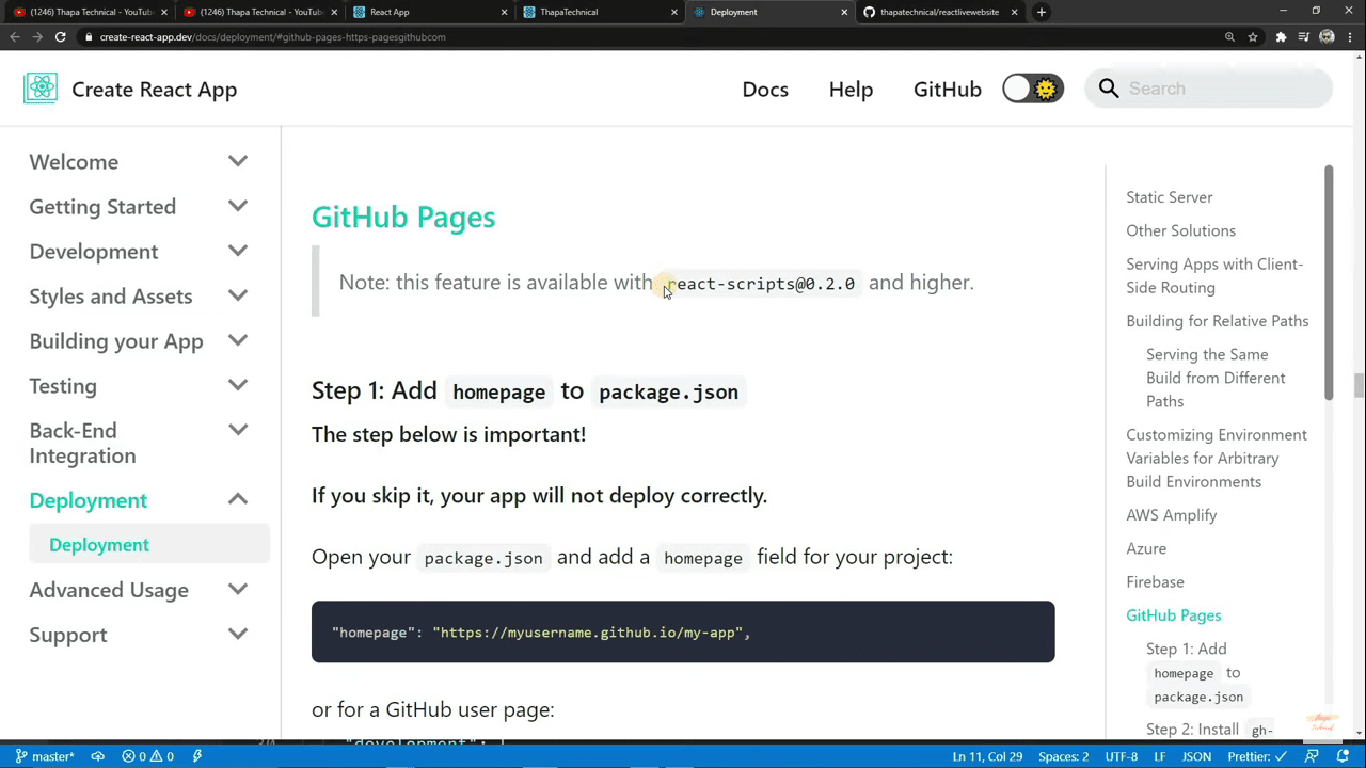Click the main page scrollbar thumb

pos(1359,384)
